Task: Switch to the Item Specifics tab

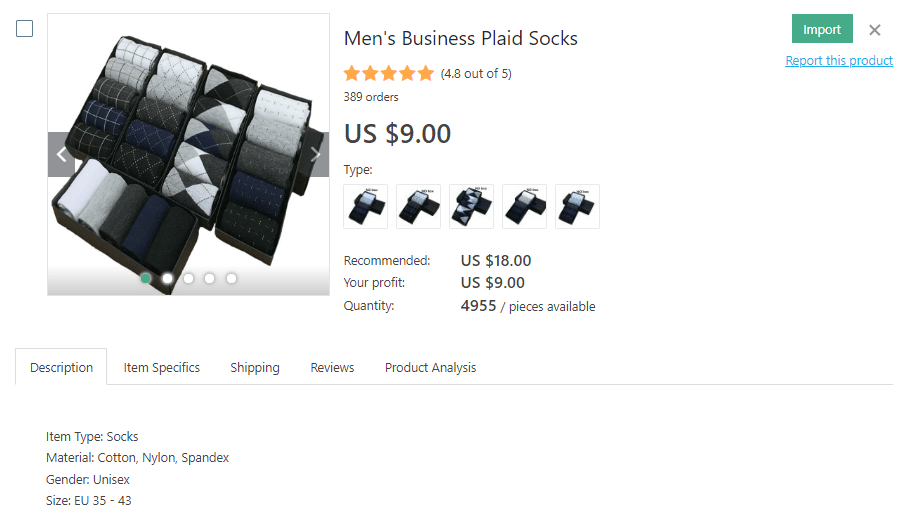Action: click(x=162, y=367)
